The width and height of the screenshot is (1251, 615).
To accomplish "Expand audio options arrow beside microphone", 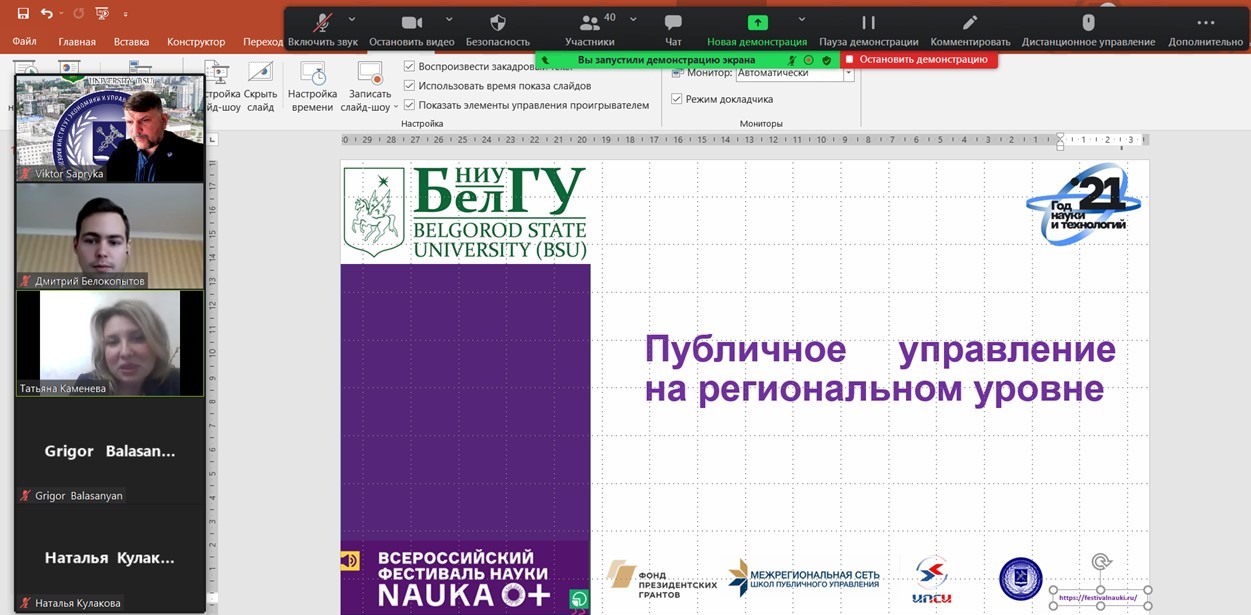I will point(352,19).
